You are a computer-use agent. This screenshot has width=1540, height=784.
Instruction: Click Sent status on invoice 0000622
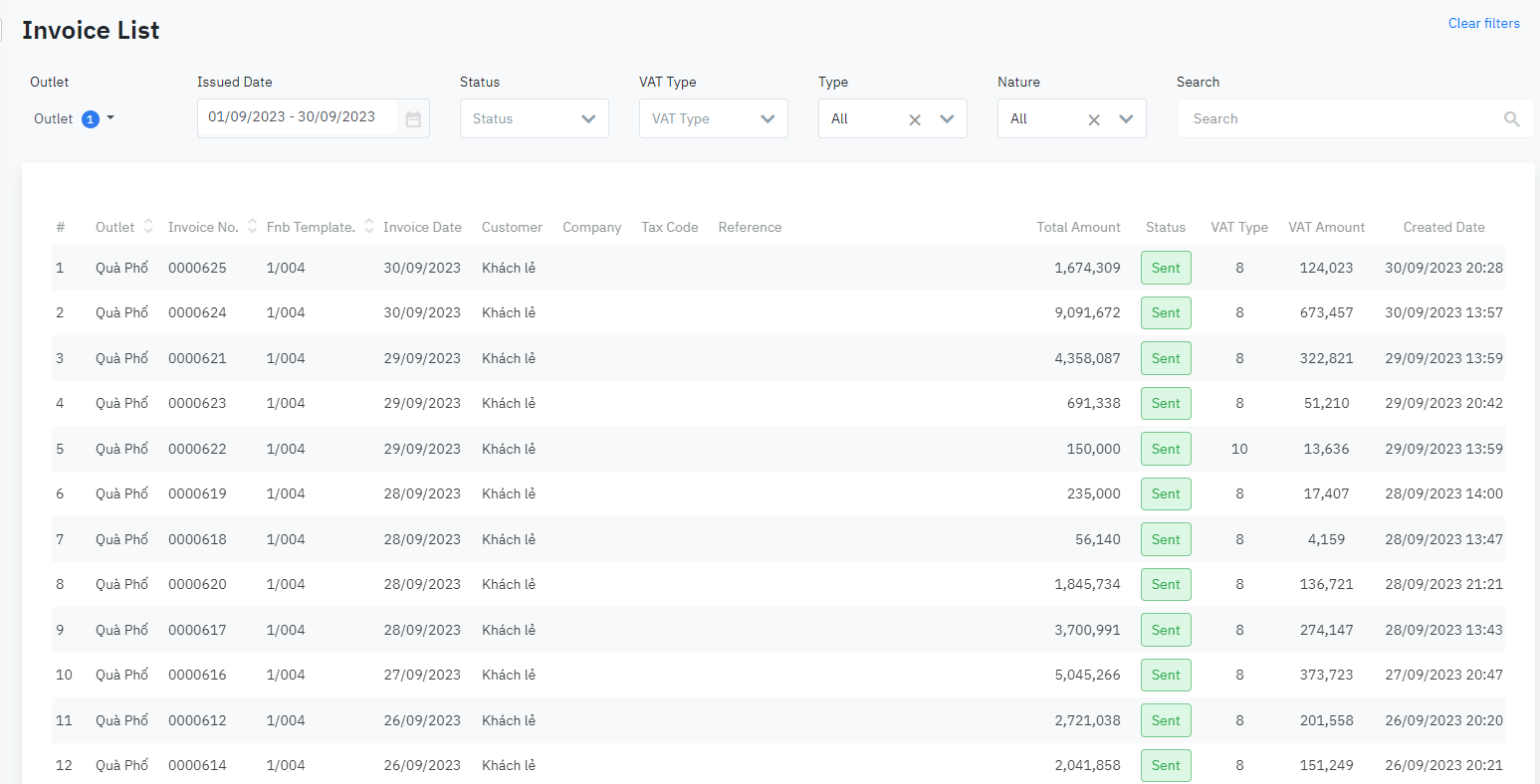[1166, 449]
